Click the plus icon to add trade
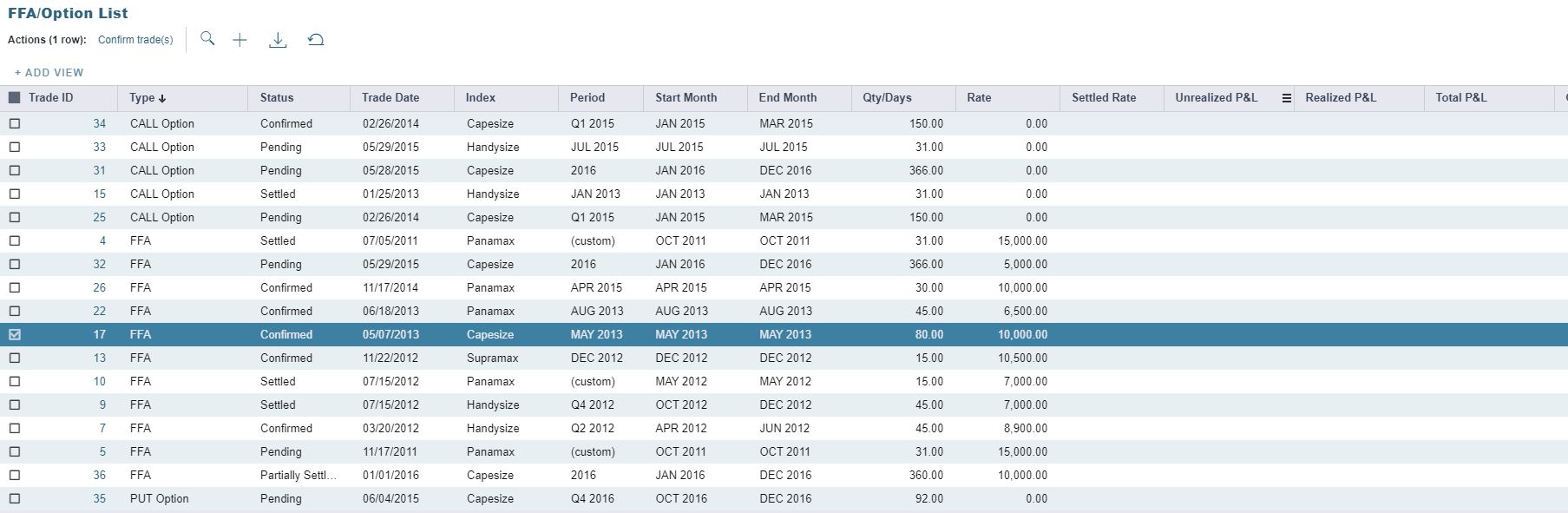The height and width of the screenshot is (513, 1568). (240, 40)
